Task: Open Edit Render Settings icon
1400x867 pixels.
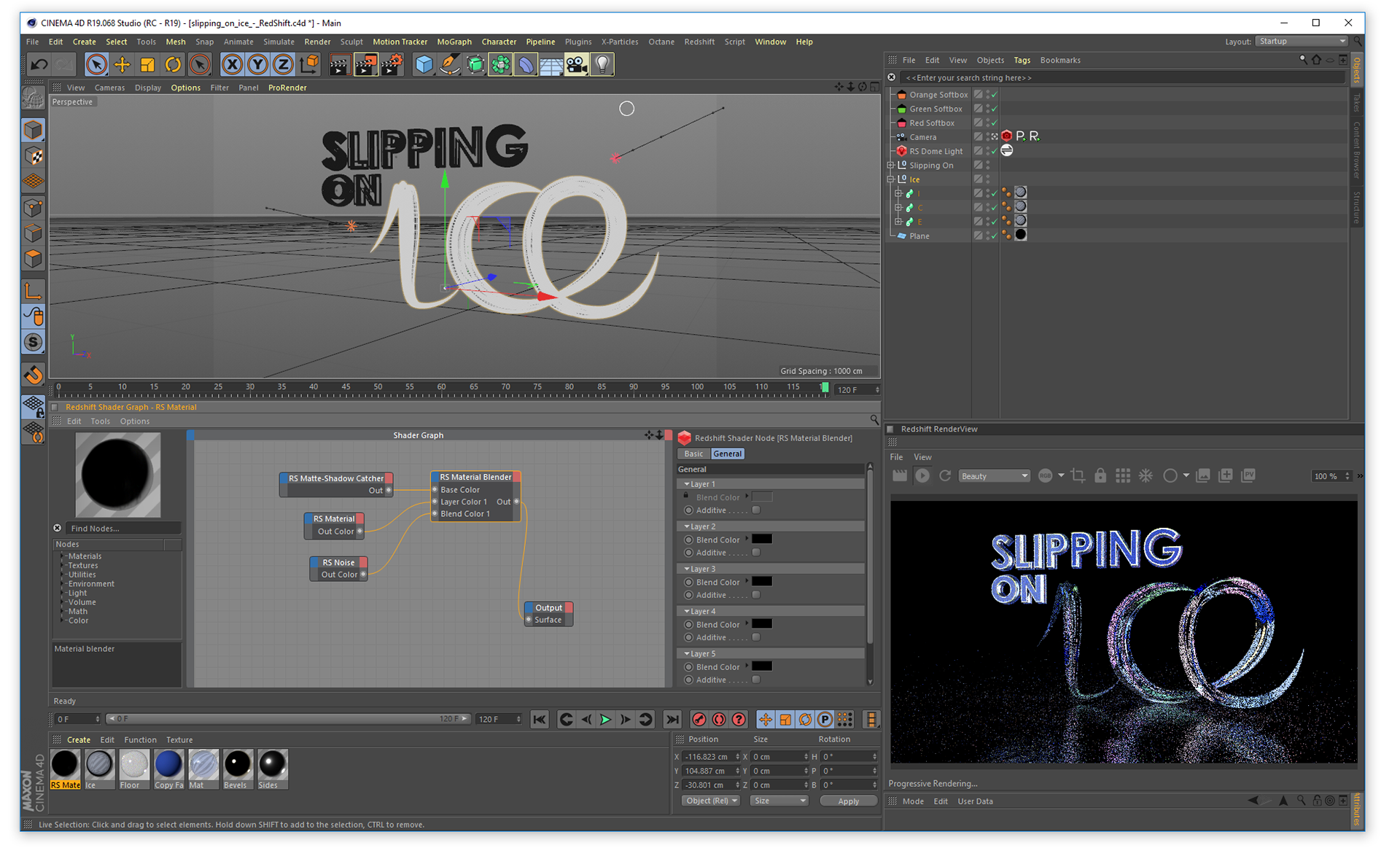Action: (x=392, y=64)
